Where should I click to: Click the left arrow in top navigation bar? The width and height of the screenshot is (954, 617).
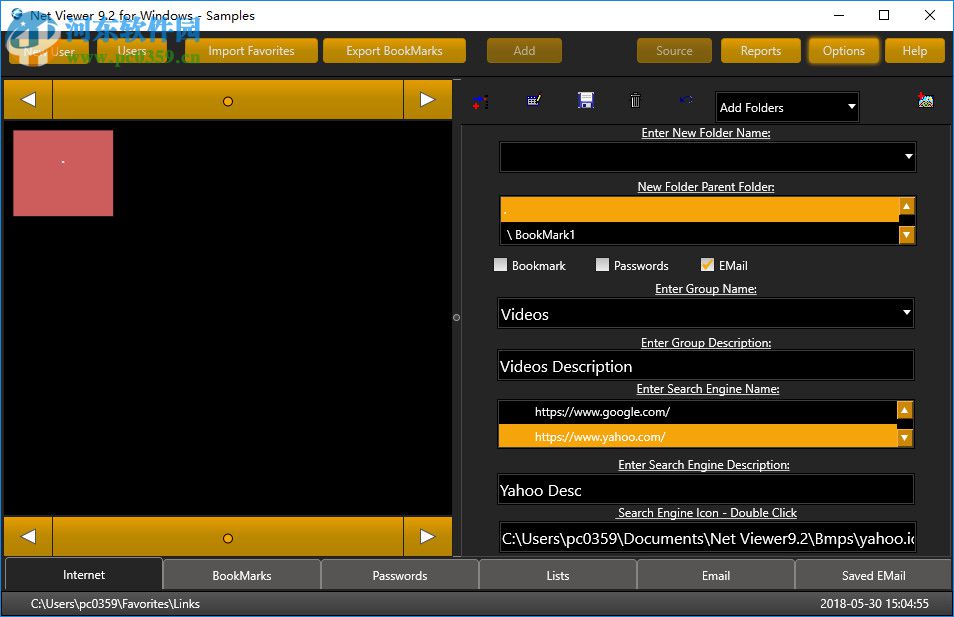pos(29,100)
